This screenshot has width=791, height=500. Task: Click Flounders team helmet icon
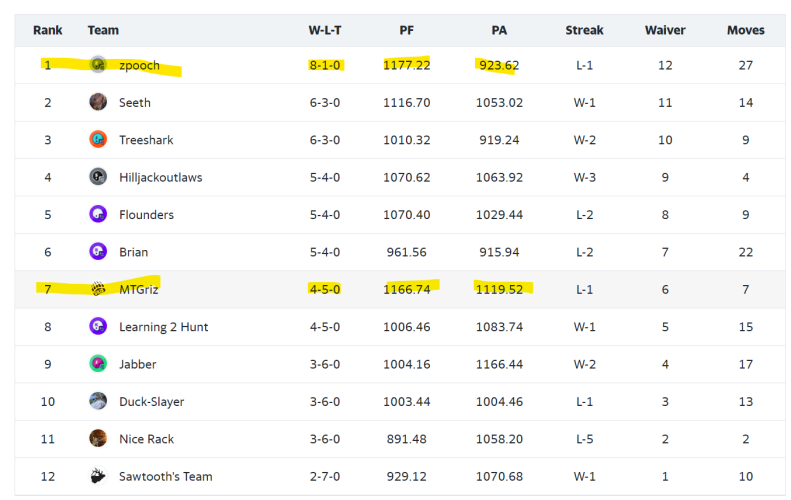click(x=98, y=214)
